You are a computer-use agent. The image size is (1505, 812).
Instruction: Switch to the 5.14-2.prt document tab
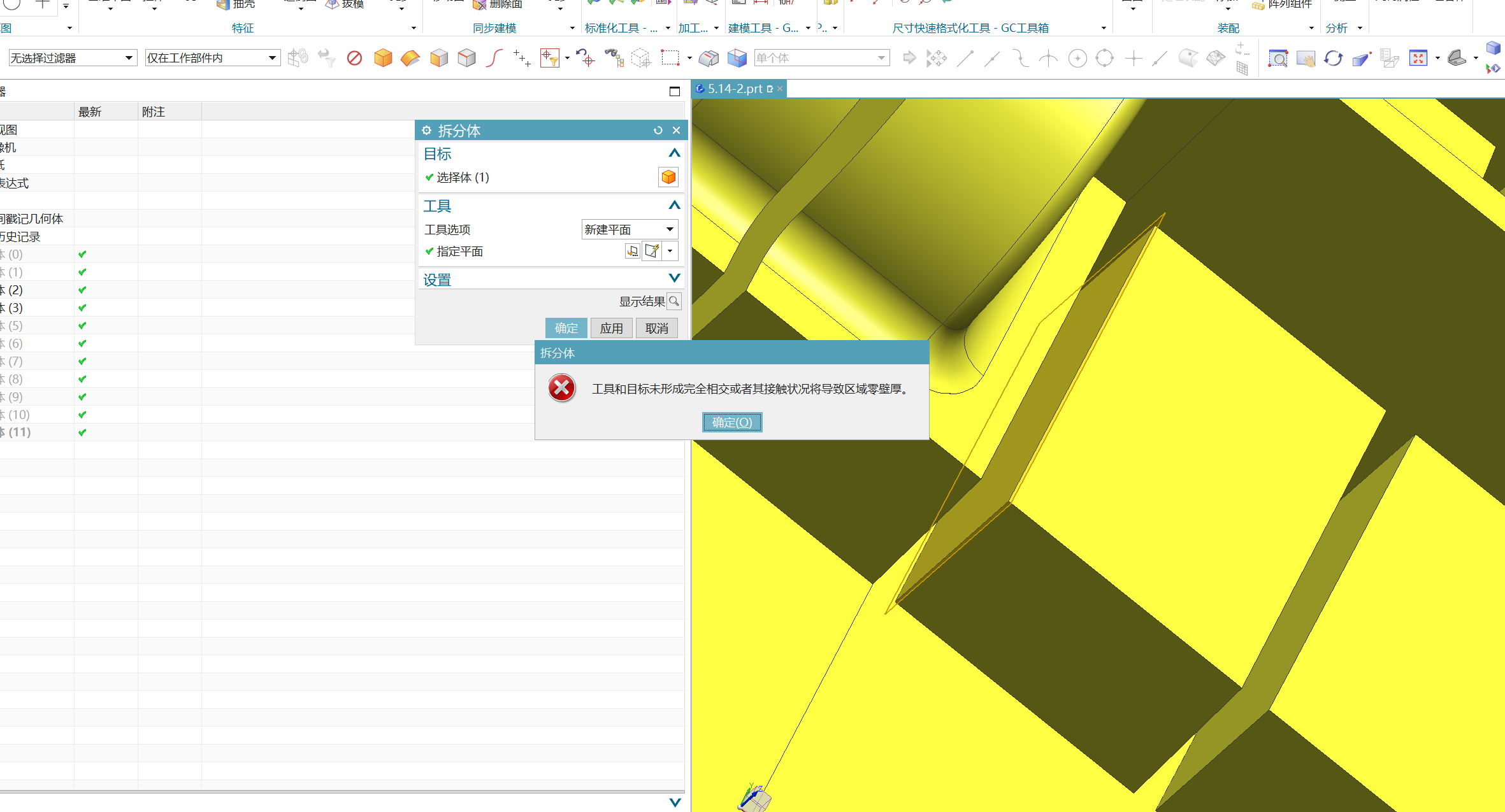tap(739, 89)
